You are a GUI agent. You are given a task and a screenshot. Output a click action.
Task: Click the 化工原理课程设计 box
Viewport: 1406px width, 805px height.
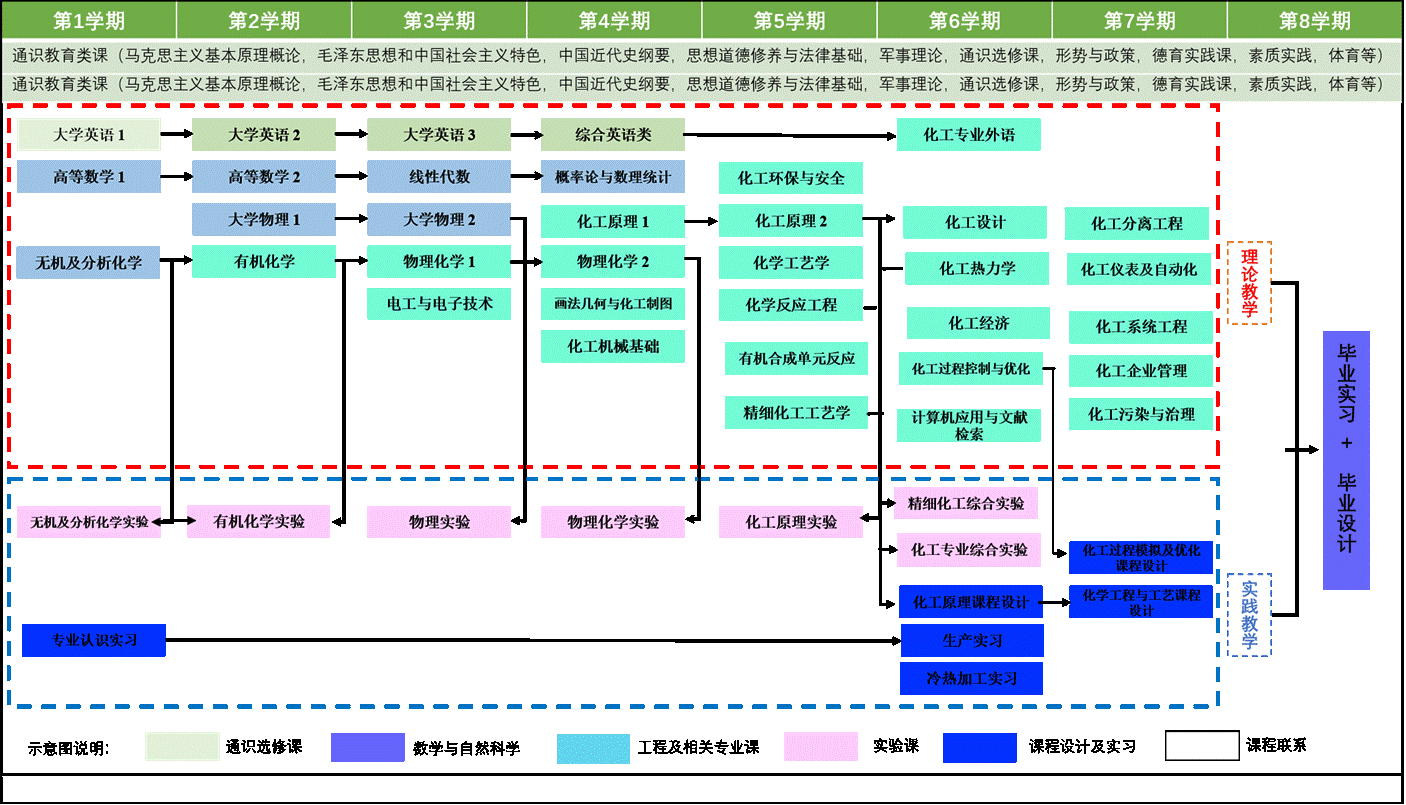971,602
